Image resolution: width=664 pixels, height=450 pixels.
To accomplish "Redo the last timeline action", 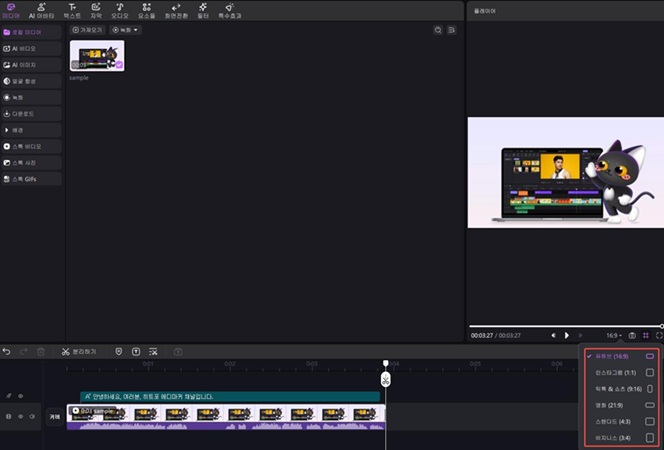I will coord(24,352).
